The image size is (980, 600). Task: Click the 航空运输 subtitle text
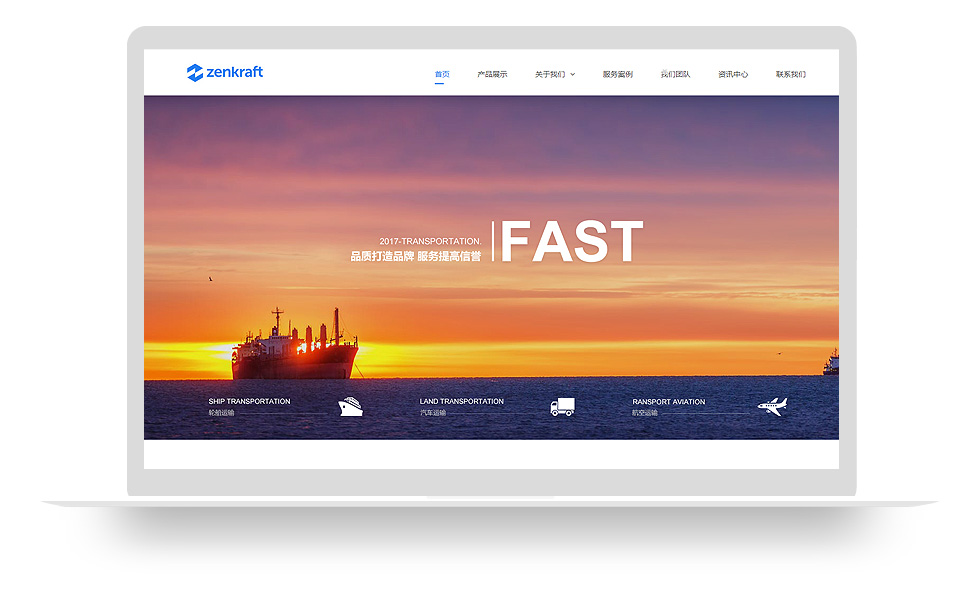(x=645, y=412)
